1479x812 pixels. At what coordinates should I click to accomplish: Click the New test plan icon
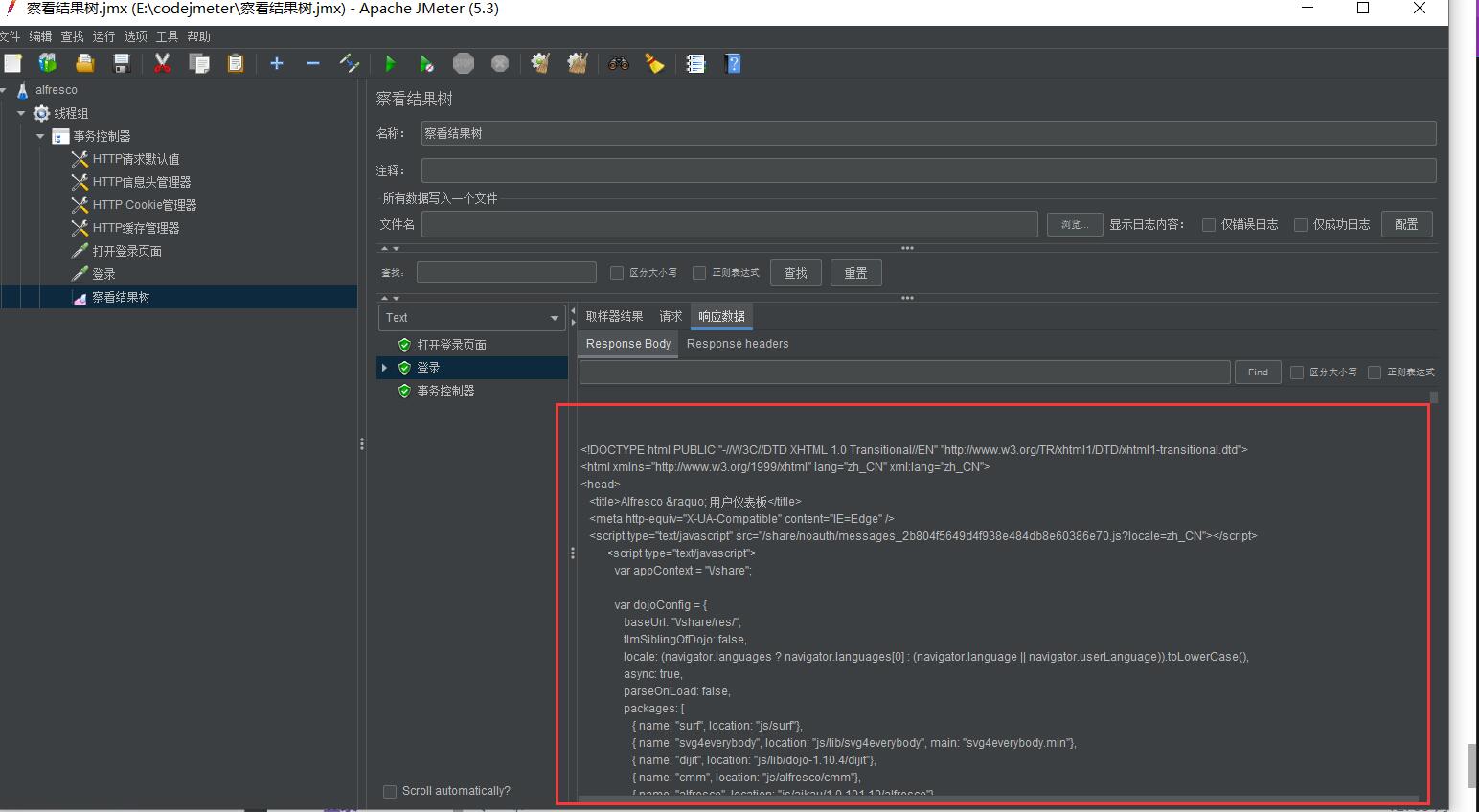pyautogui.click(x=12, y=63)
